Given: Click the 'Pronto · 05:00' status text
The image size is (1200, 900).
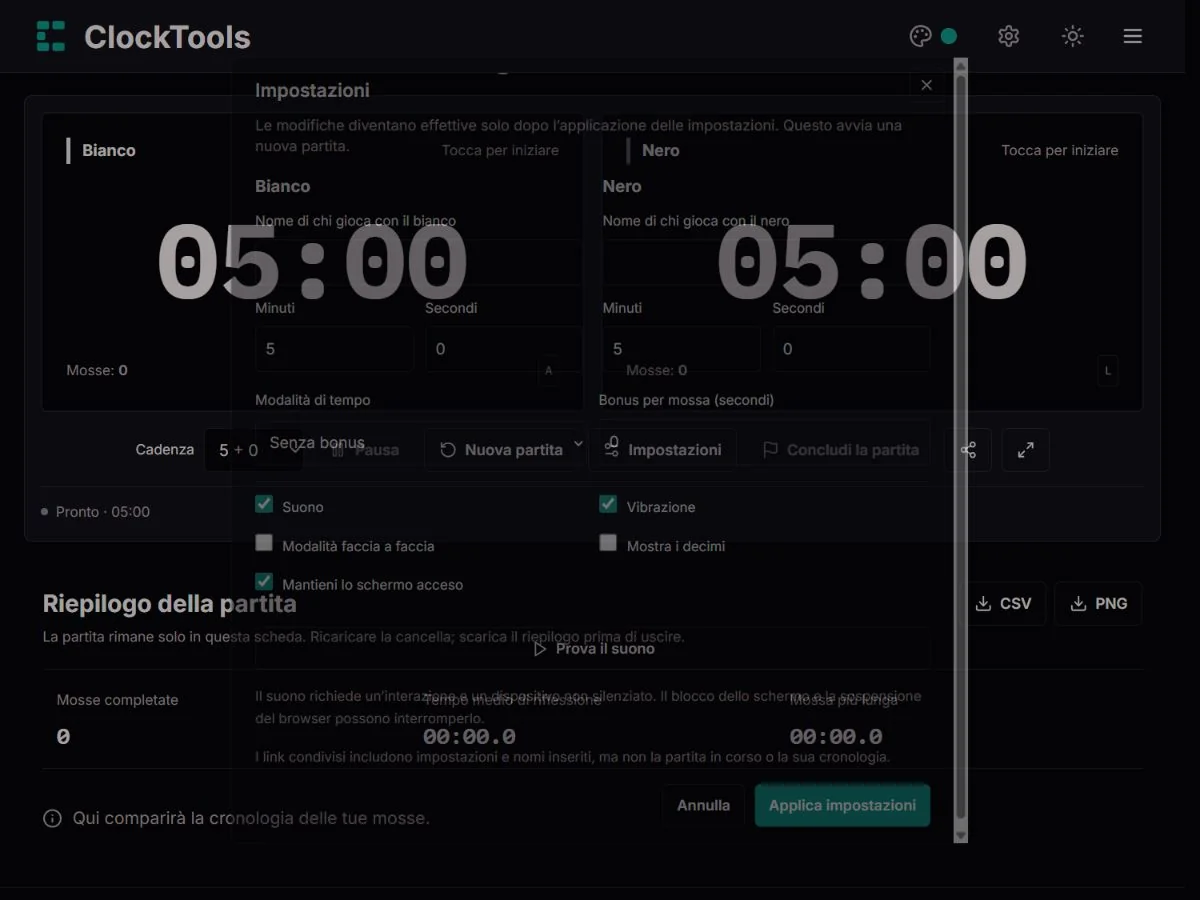Looking at the screenshot, I should click(103, 512).
